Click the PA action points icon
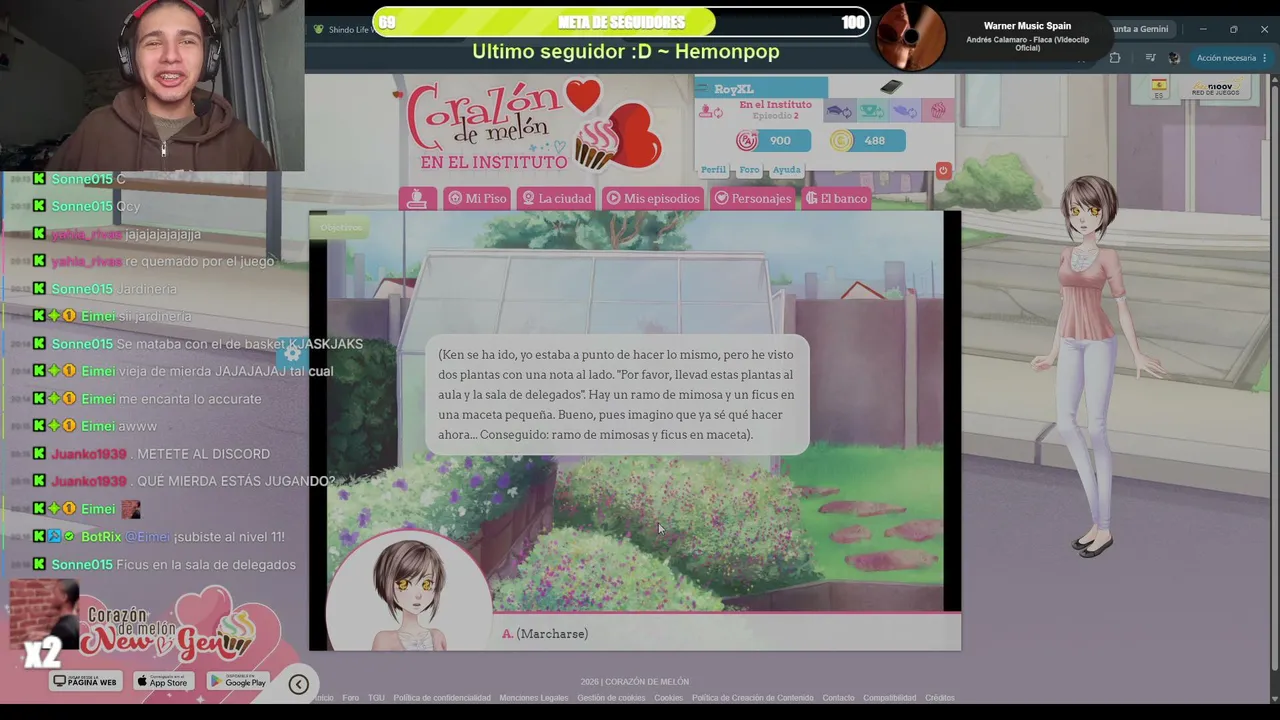This screenshot has width=1280, height=720. [746, 141]
